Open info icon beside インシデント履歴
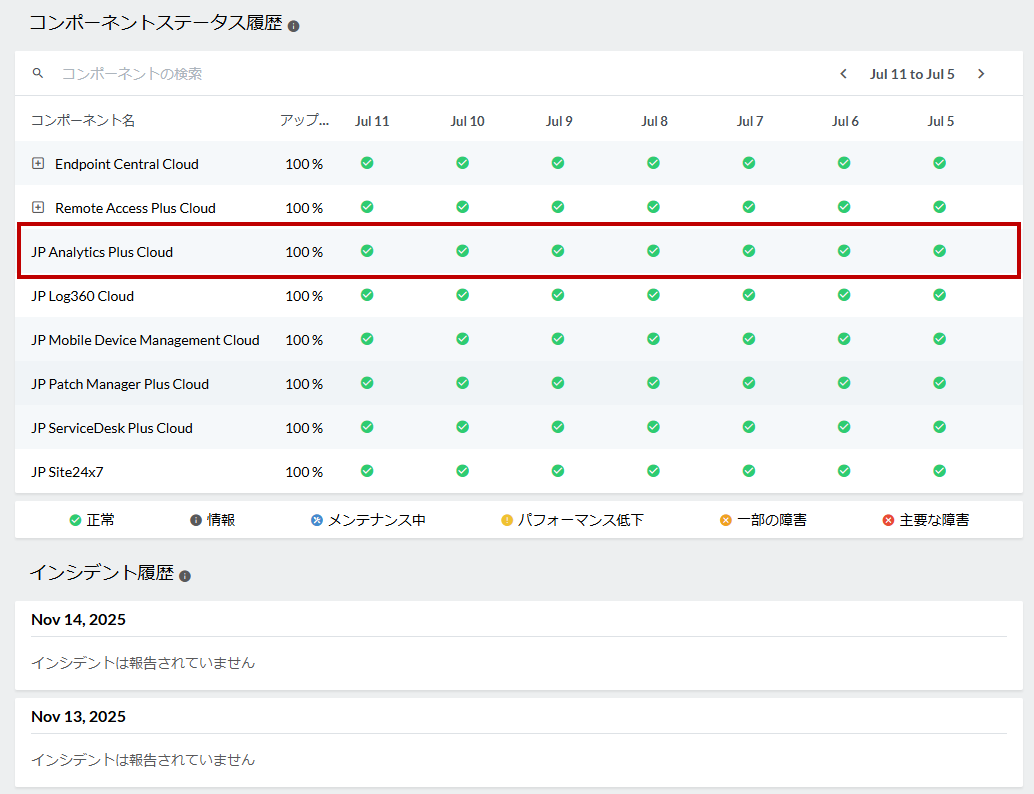The image size is (1034, 794). (x=185, y=576)
